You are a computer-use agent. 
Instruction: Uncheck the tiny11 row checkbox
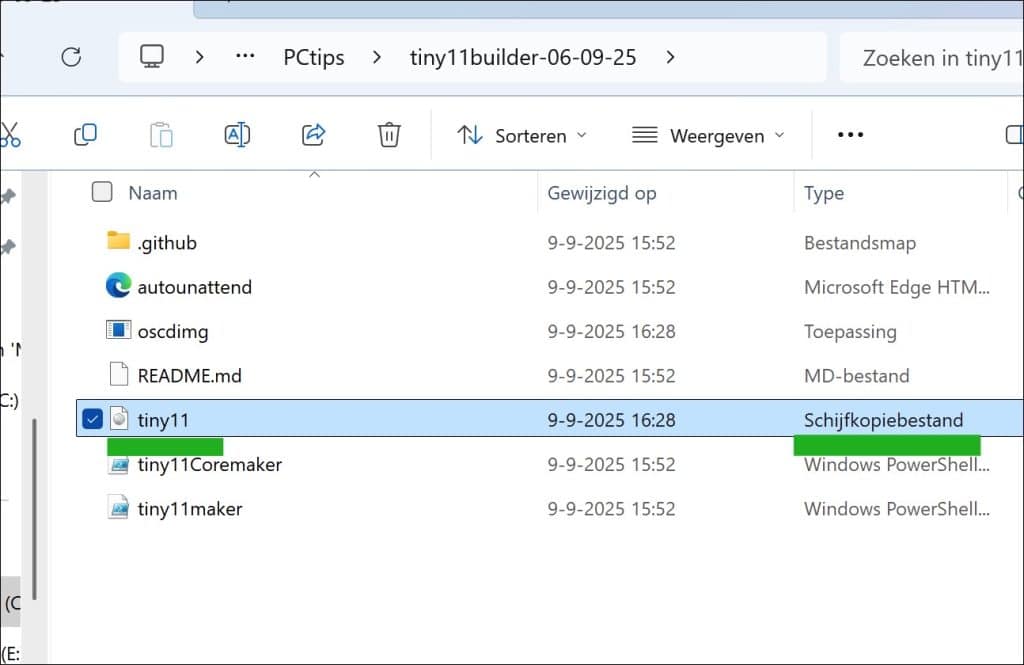pyautogui.click(x=92, y=419)
